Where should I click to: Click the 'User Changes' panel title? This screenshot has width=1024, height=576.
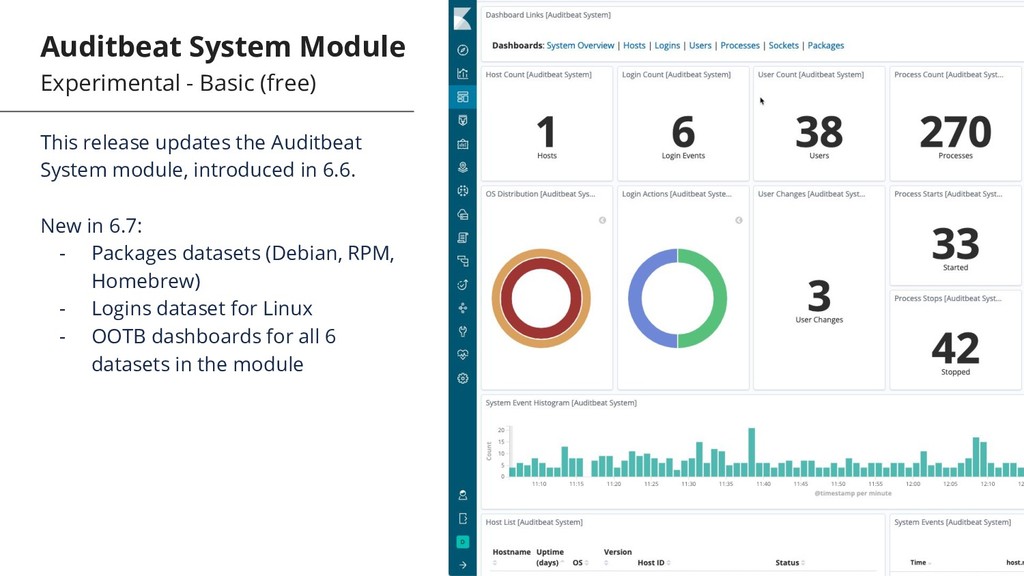(x=811, y=194)
